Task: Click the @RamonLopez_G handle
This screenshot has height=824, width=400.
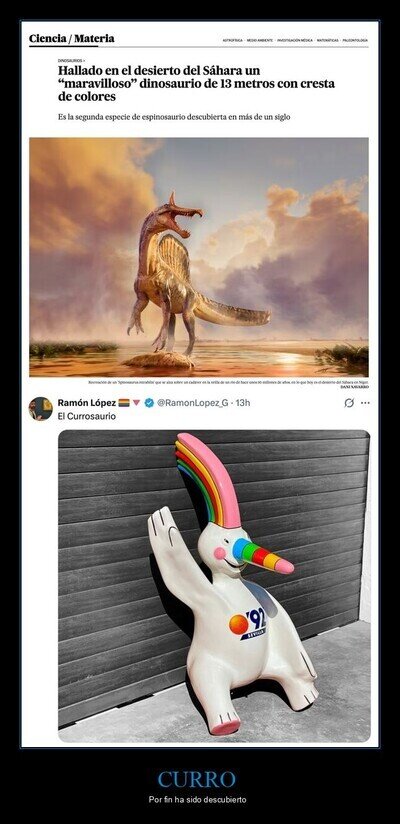Action: click(192, 403)
